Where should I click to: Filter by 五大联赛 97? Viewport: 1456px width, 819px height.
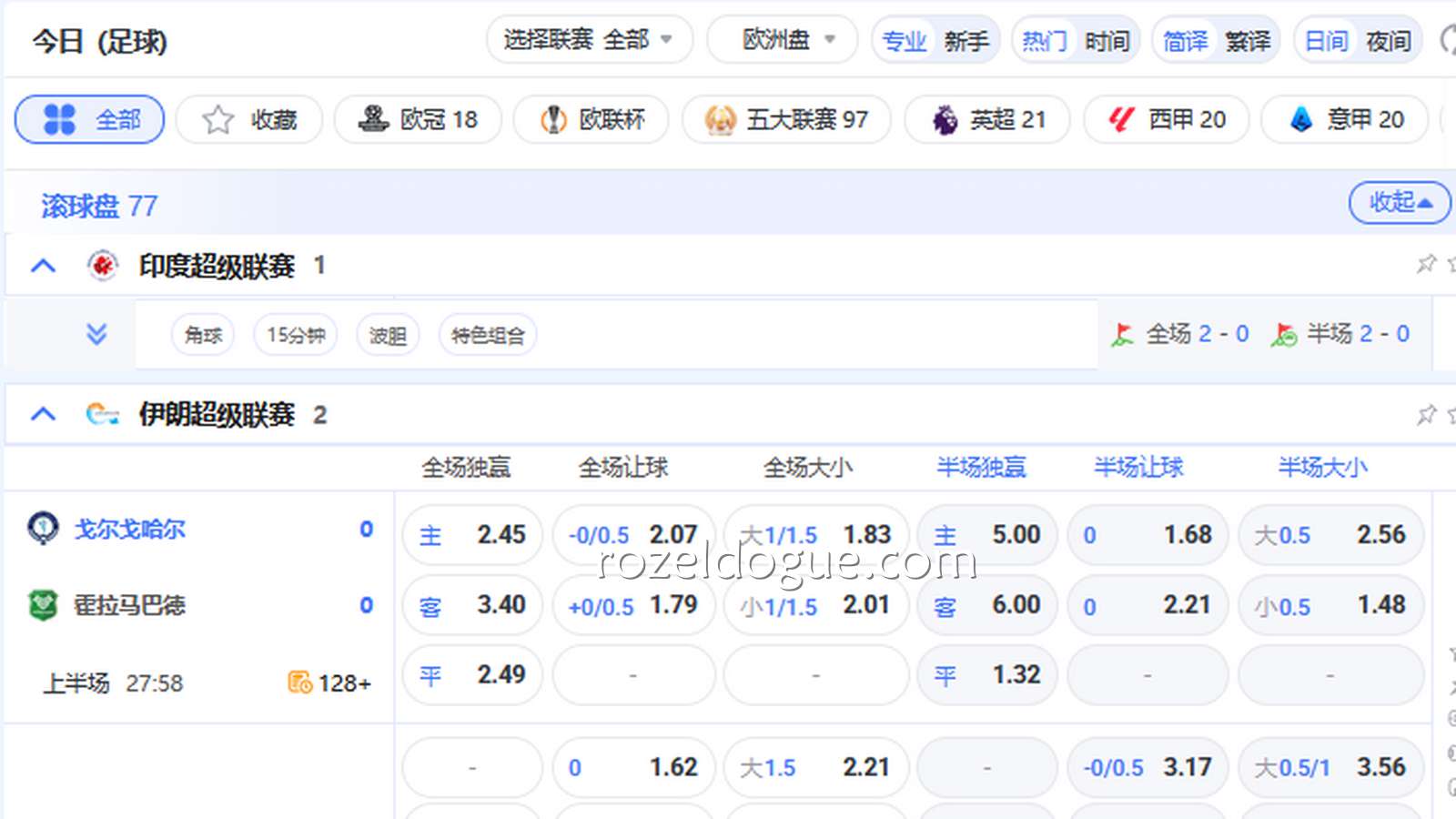786,119
